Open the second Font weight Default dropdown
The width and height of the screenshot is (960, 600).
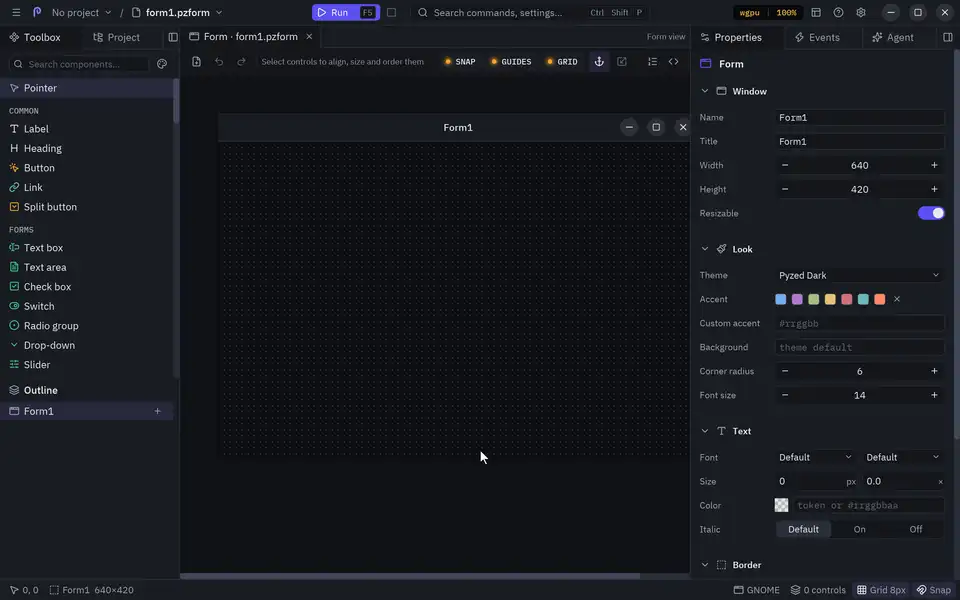pos(902,457)
